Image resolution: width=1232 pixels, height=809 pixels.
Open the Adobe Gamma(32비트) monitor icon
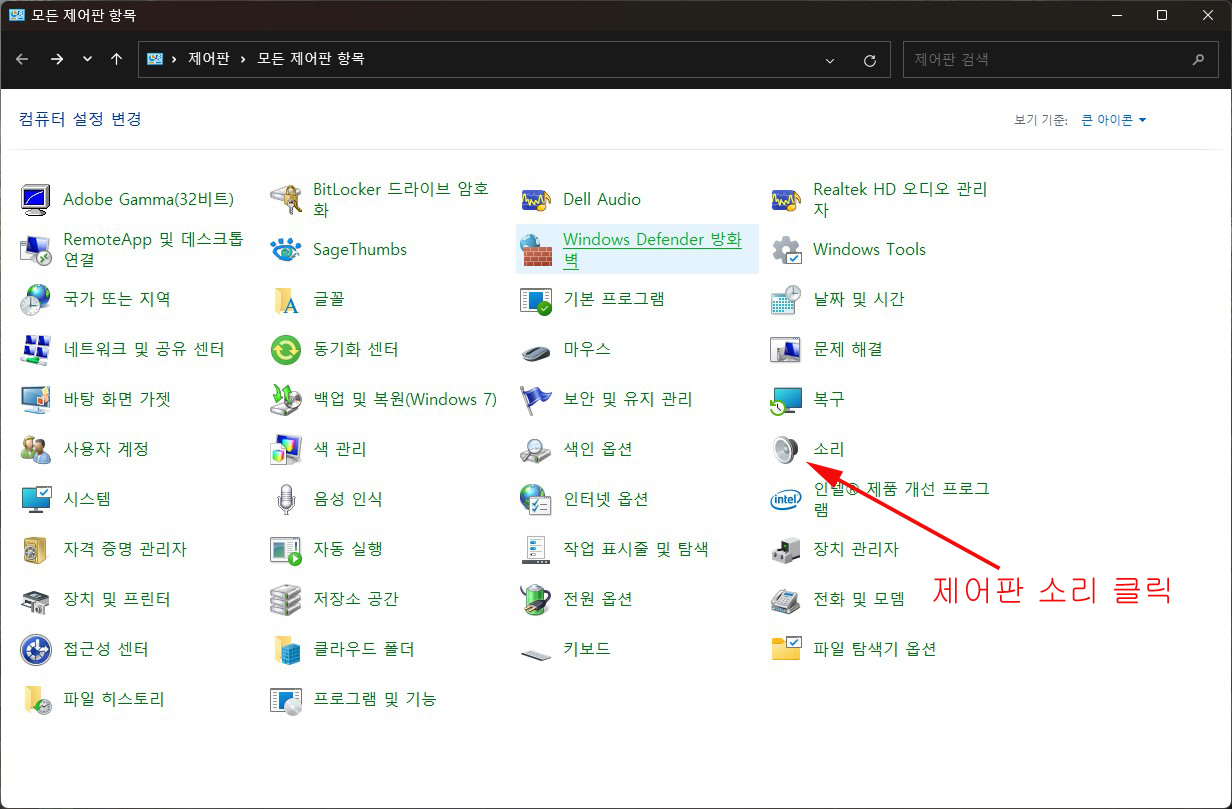(36, 199)
